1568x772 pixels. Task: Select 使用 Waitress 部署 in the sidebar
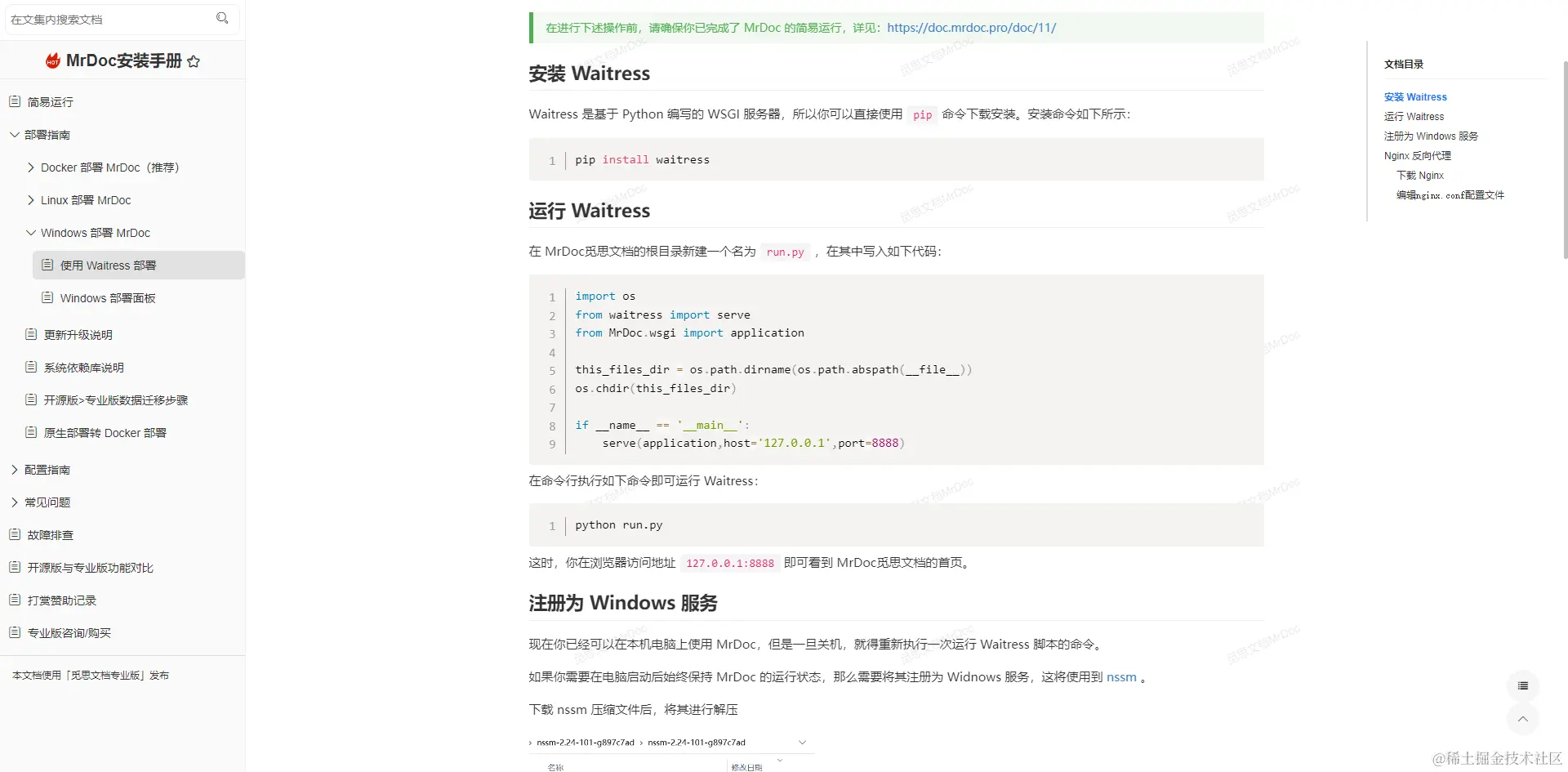click(109, 265)
